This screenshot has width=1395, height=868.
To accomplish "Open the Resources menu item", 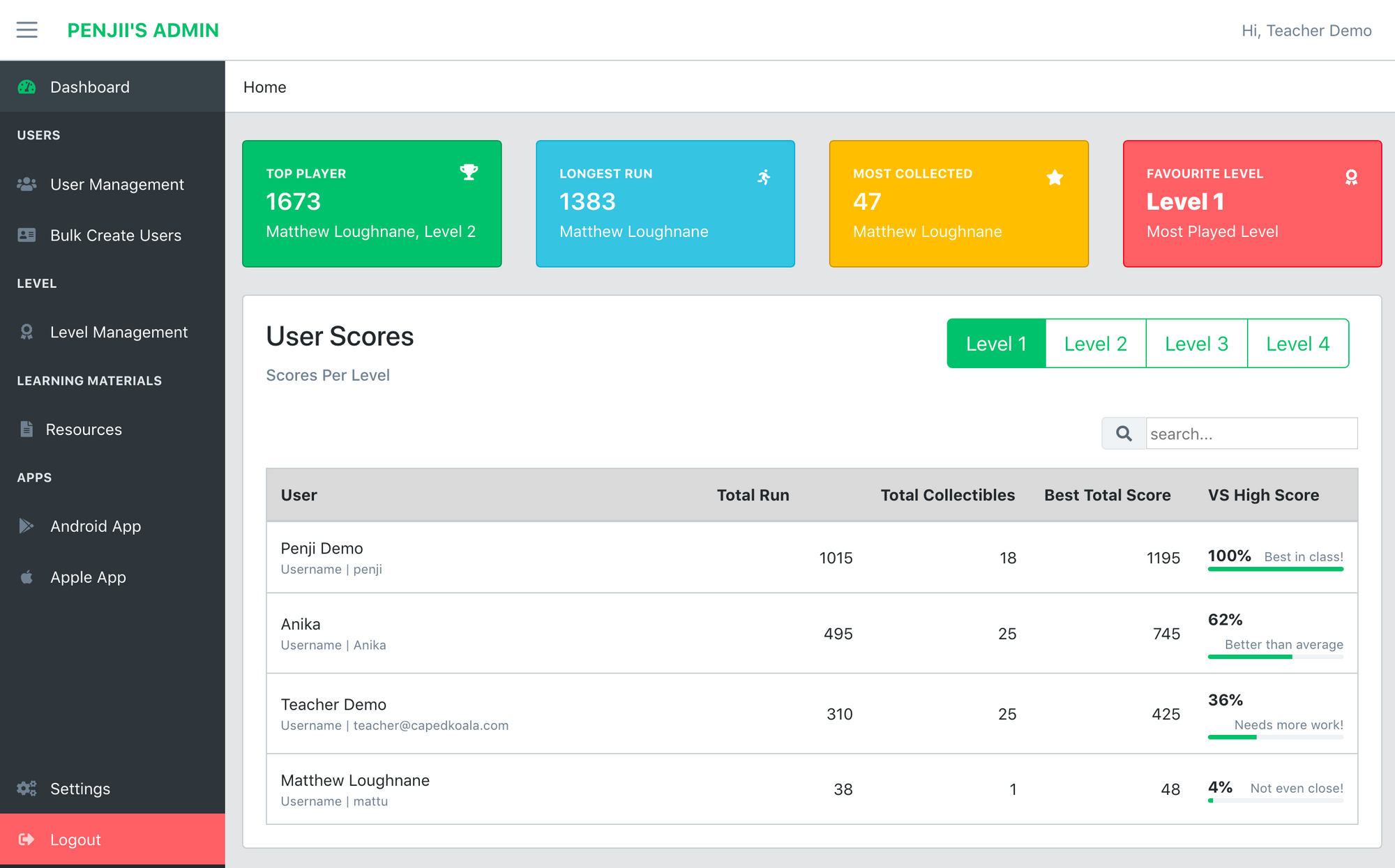I will tap(112, 429).
